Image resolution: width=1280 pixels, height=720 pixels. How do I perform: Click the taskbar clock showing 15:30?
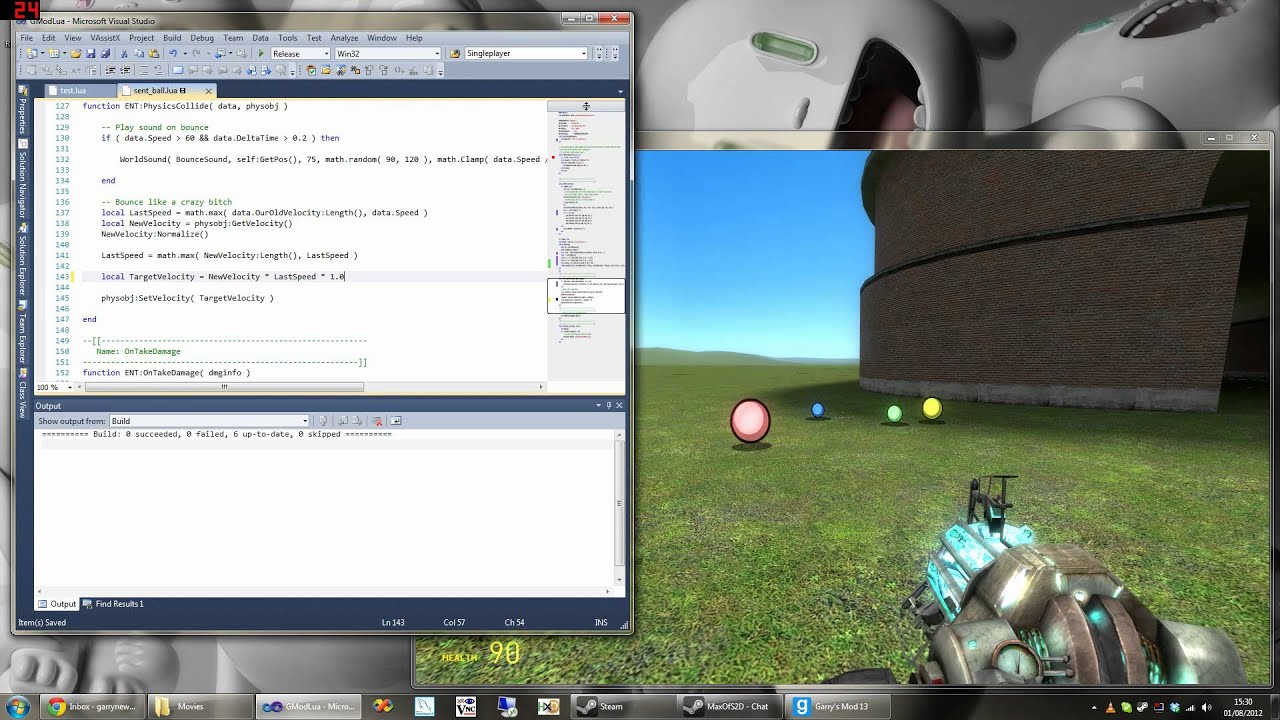(x=1243, y=707)
